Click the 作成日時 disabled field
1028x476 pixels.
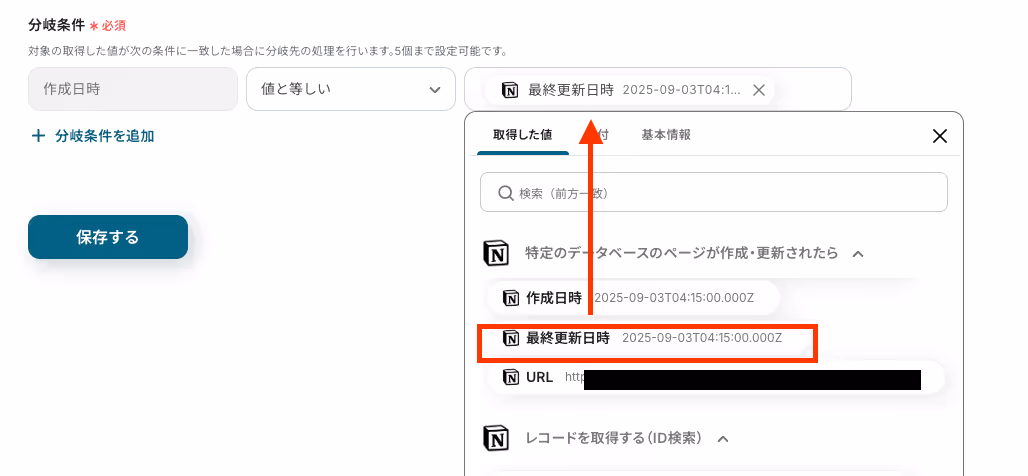pyautogui.click(x=132, y=89)
